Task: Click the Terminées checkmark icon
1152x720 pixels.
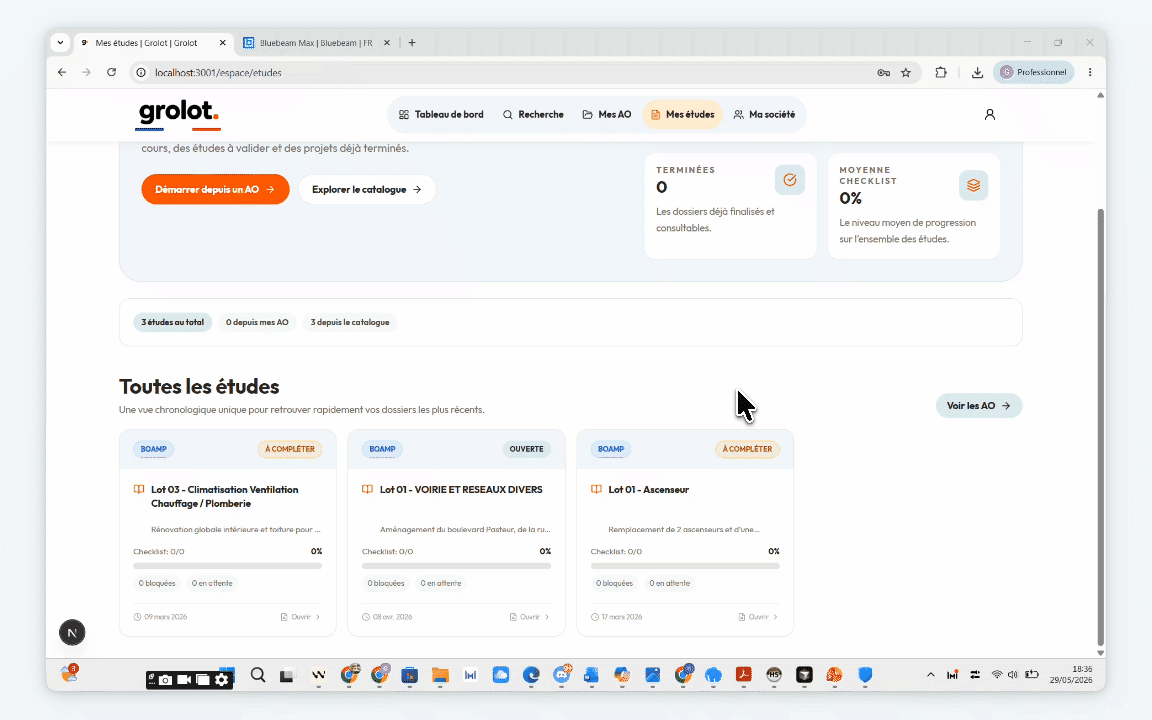Action: click(x=790, y=180)
